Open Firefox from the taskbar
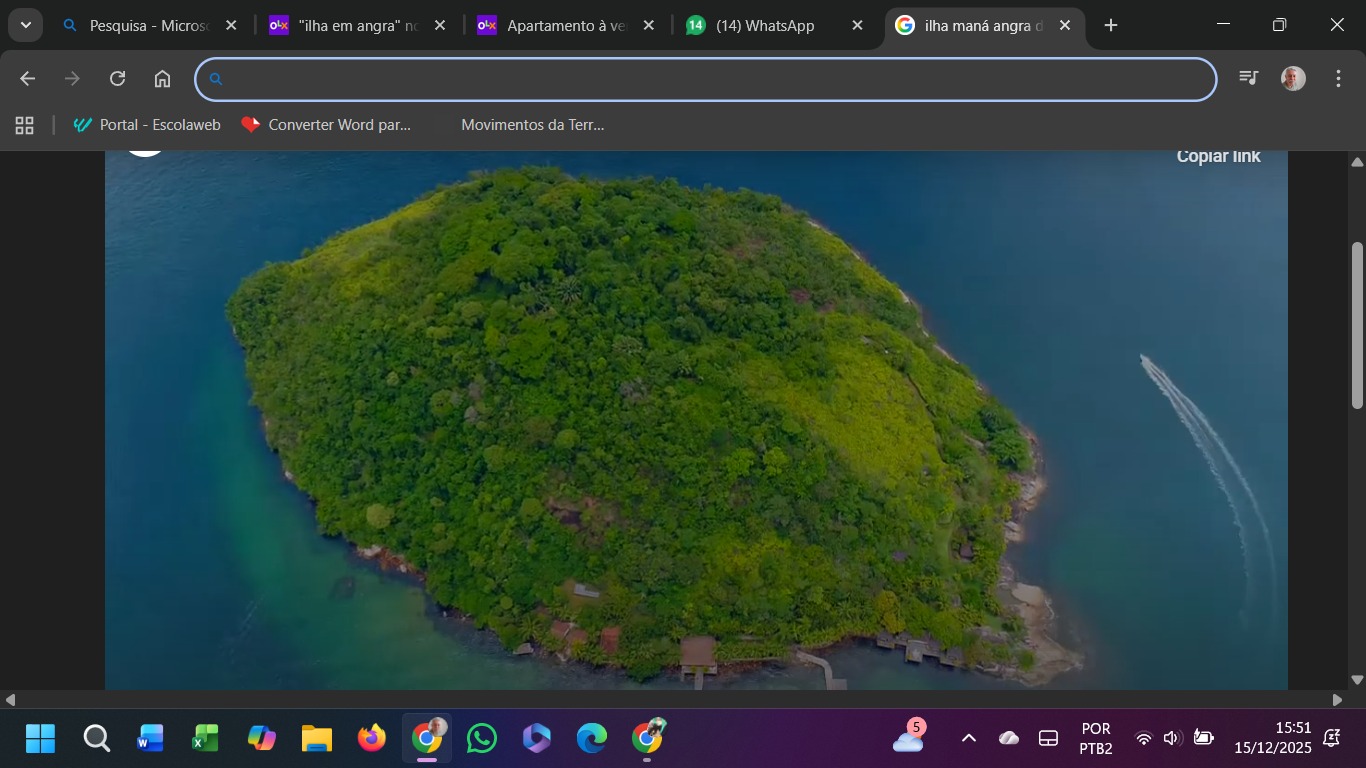This screenshot has height=768, width=1366. coord(371,739)
